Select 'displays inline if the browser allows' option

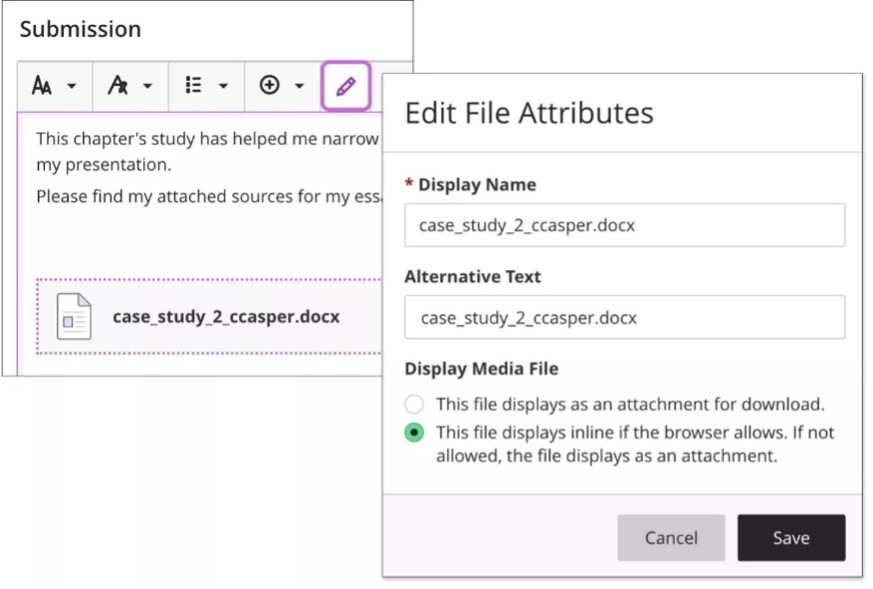[414, 433]
